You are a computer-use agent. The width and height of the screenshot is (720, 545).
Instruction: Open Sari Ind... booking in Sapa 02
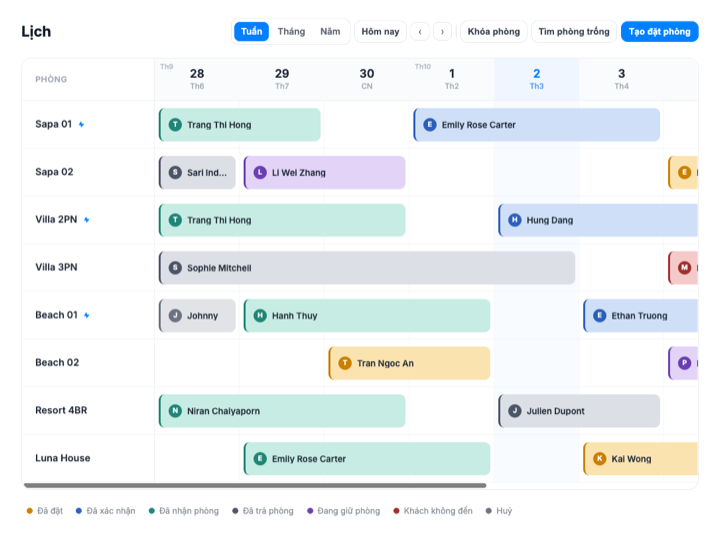197,173
